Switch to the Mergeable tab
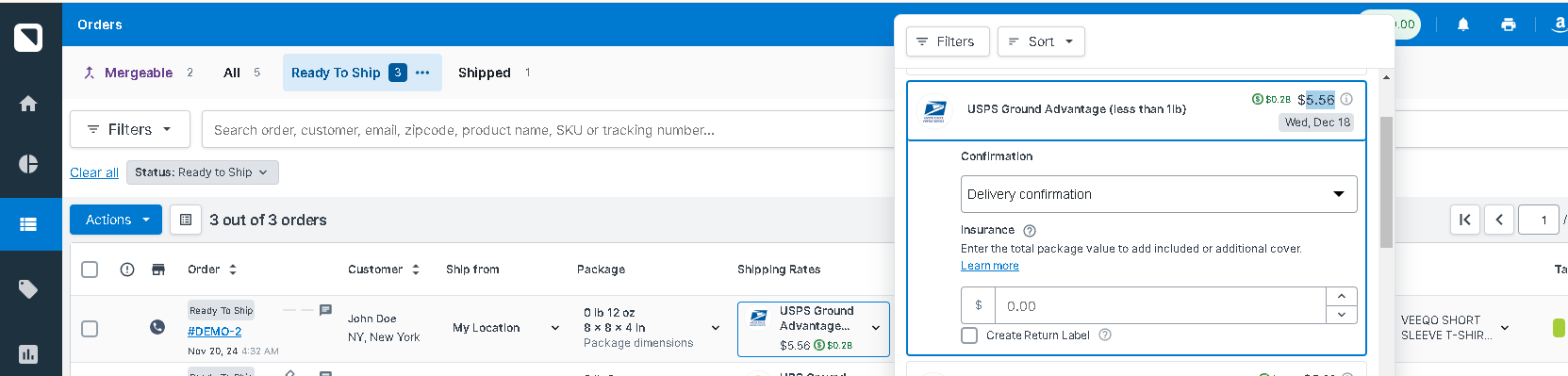 point(139,73)
